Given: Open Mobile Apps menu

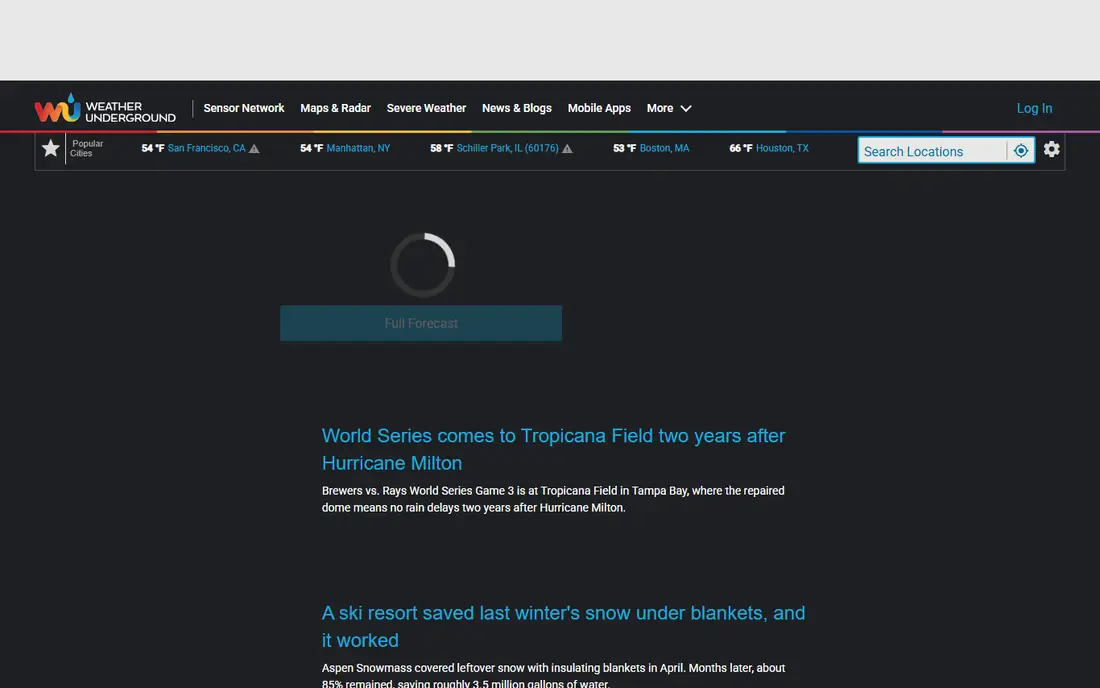Looking at the screenshot, I should (x=599, y=108).
